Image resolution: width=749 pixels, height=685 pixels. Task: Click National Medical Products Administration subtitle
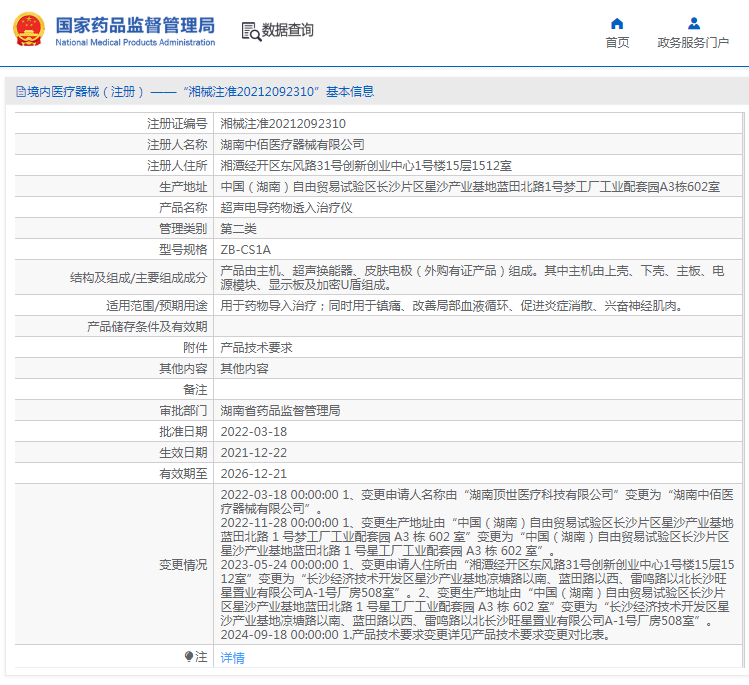point(135,43)
